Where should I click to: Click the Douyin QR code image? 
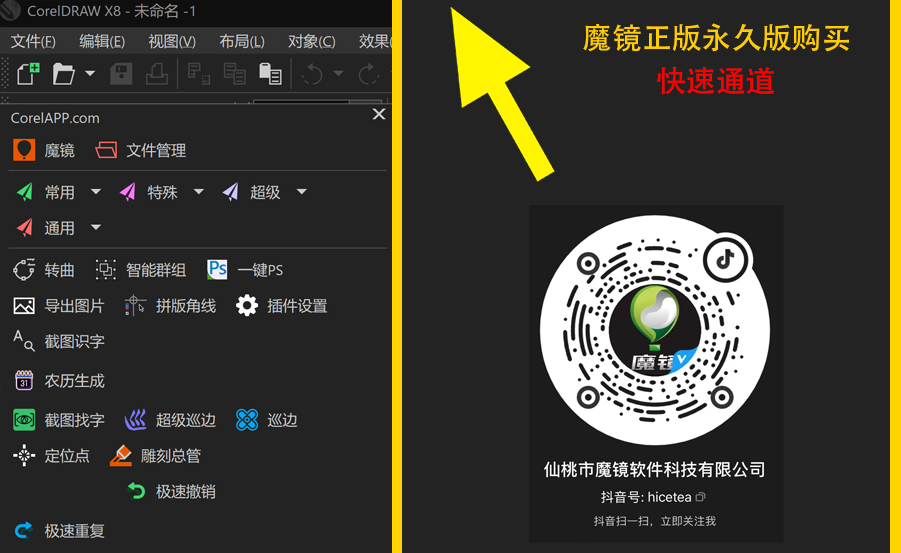pos(655,331)
